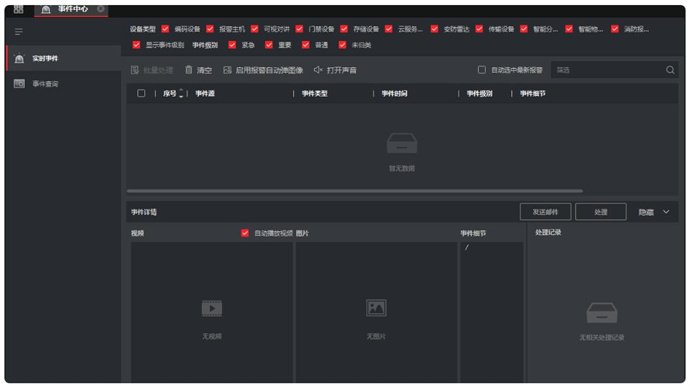Click the 处理 button
This screenshot has height=387, width=690.
[601, 212]
